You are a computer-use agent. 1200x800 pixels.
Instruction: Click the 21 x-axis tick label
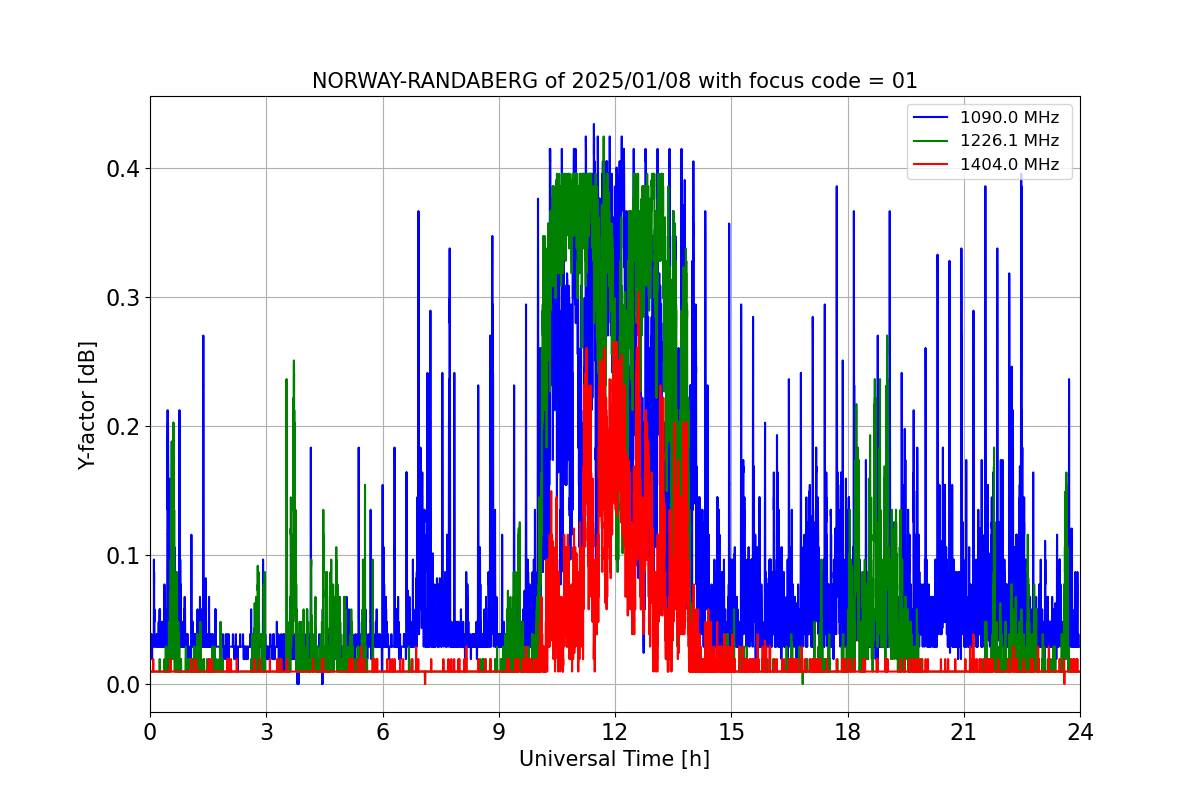tap(964, 732)
